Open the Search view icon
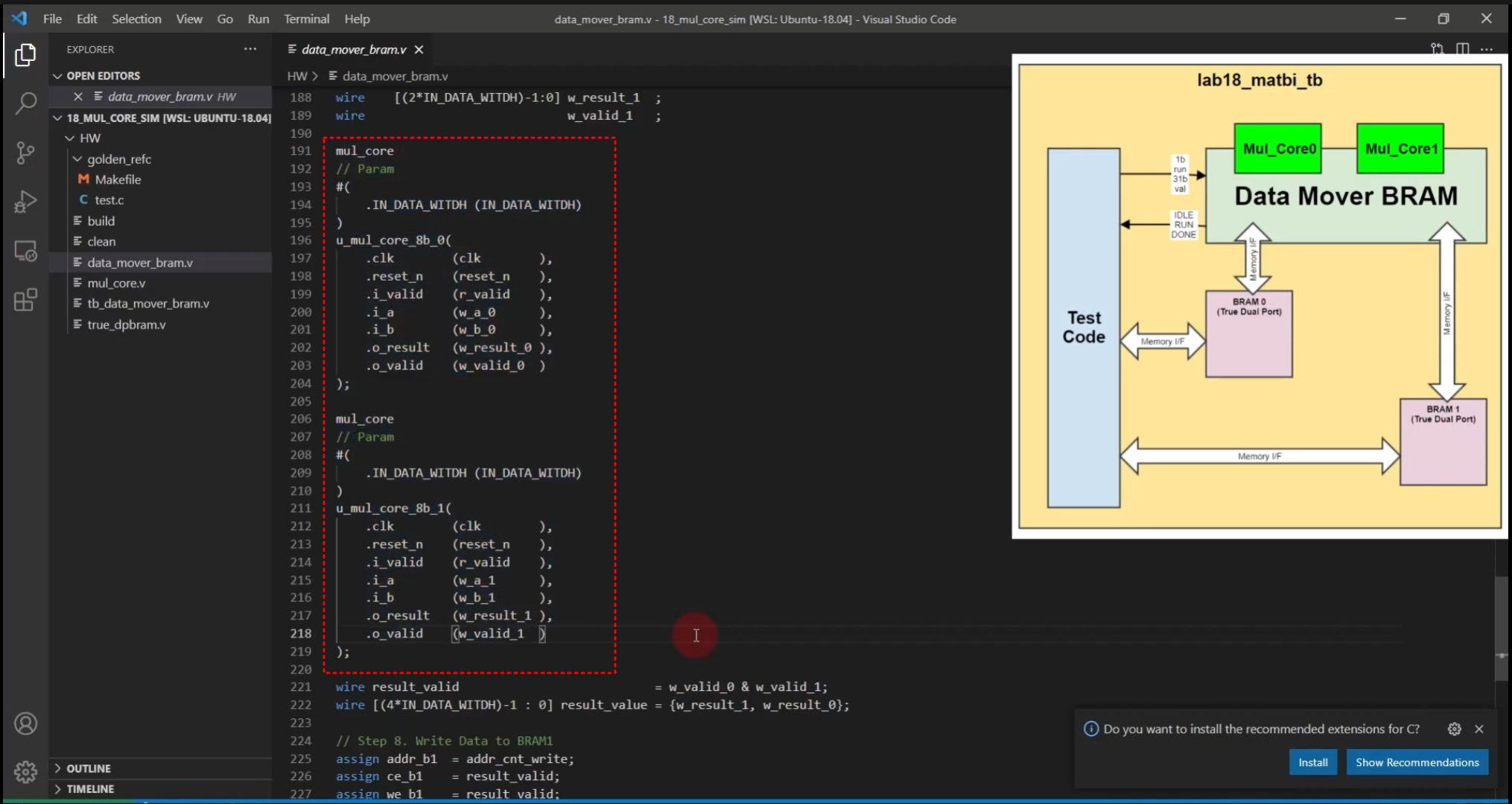This screenshot has height=804, width=1512. [25, 103]
